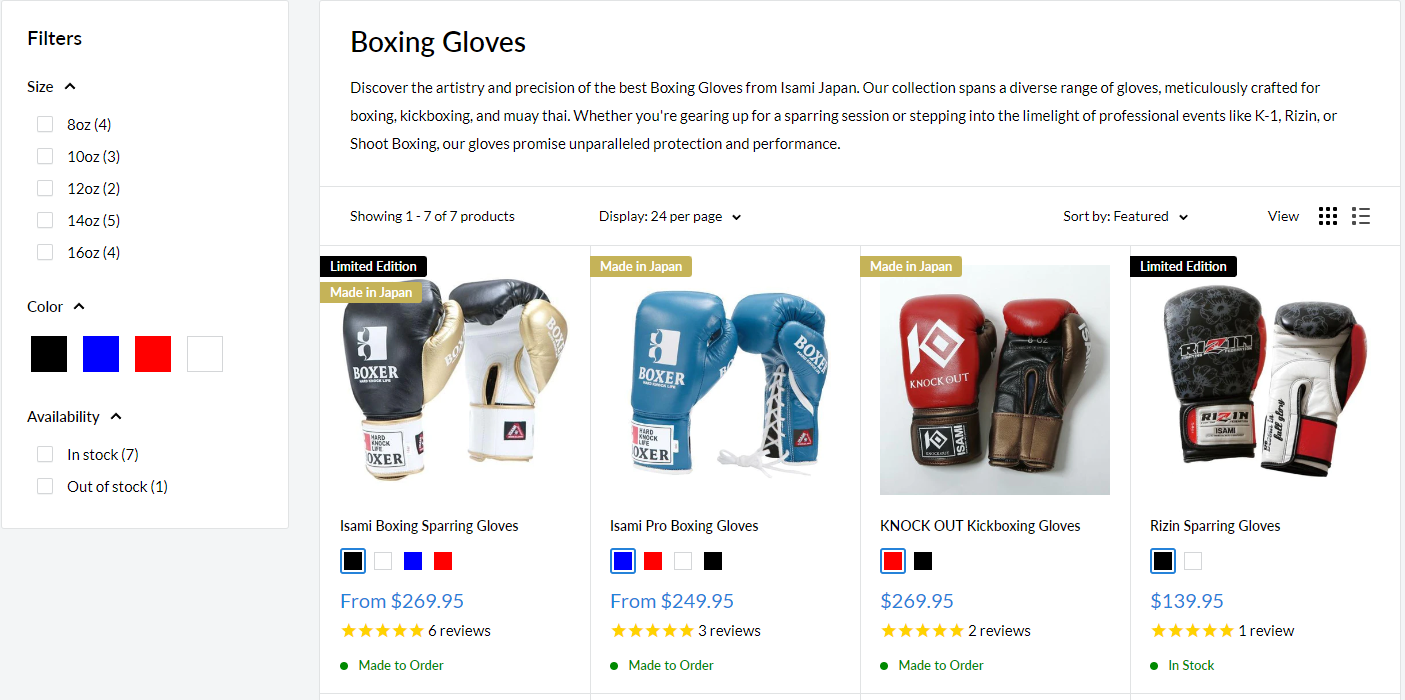1405x700 pixels.
Task: Open Rizin Sparring Gloves product title
Action: tap(1215, 526)
